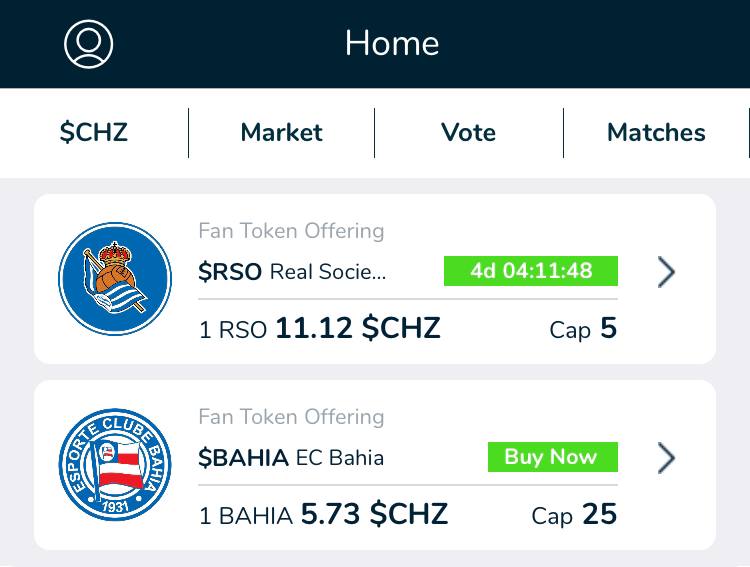The image size is (750, 567).
Task: Open the $CHZ tab
Action: [x=94, y=133]
